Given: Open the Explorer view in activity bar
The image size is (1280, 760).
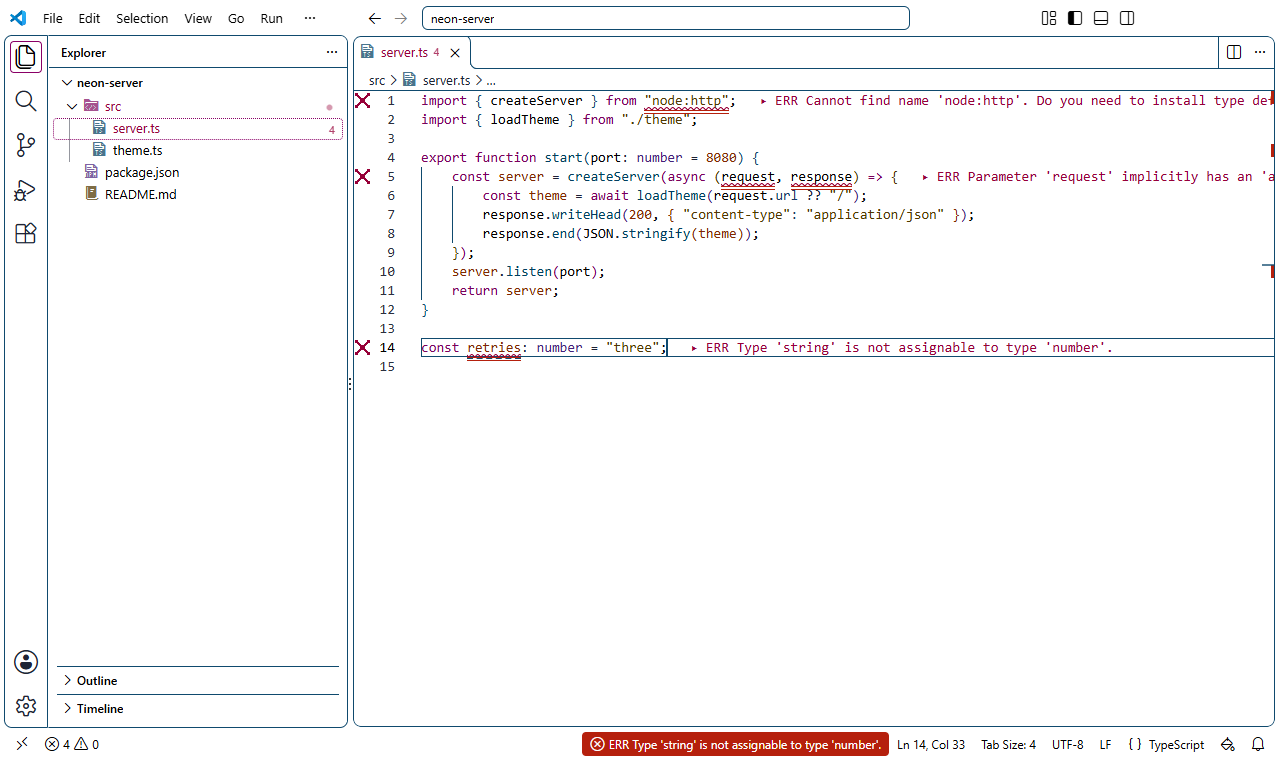Looking at the screenshot, I should (26, 57).
